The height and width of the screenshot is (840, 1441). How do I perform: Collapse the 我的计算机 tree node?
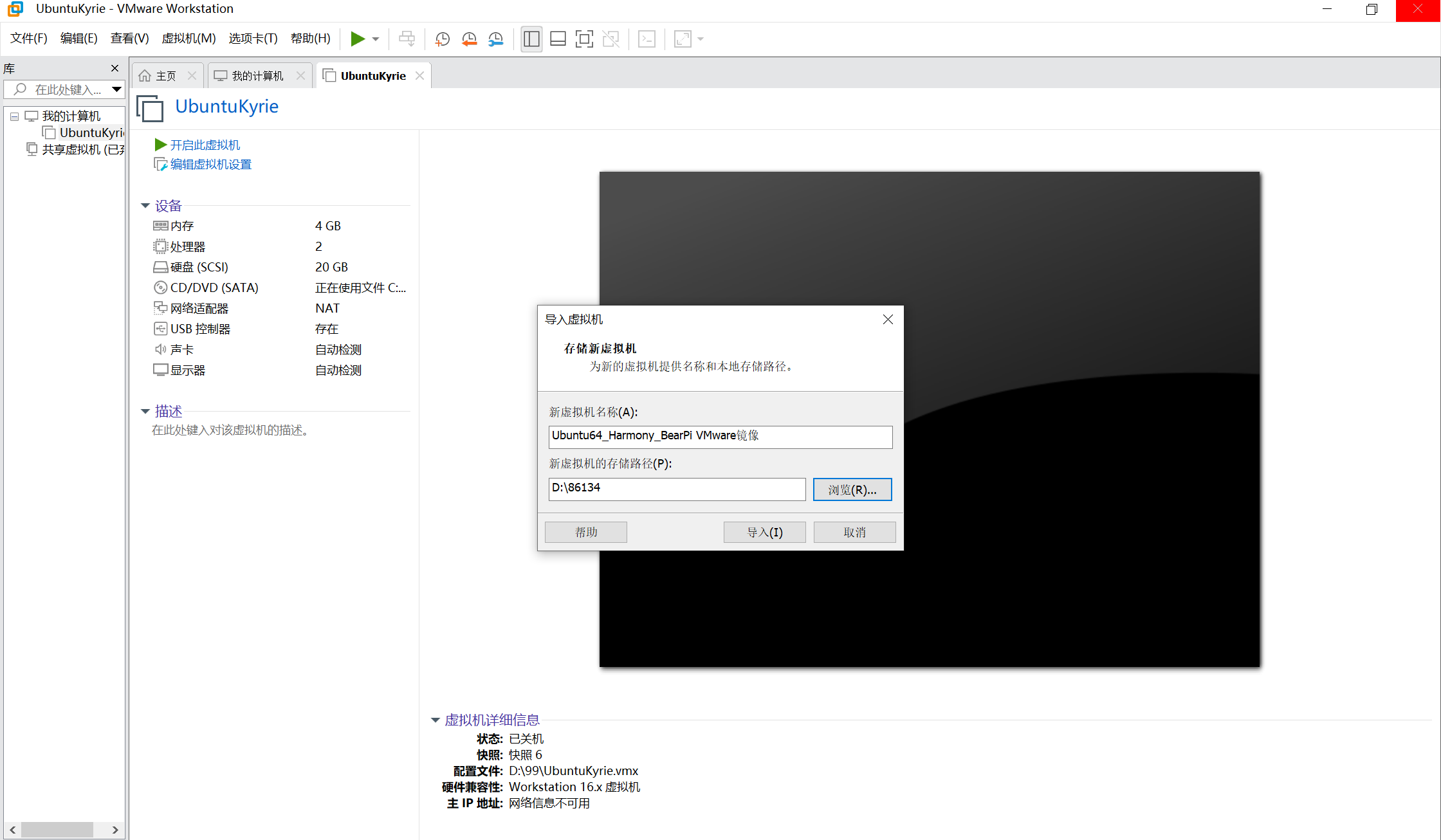pyautogui.click(x=14, y=116)
